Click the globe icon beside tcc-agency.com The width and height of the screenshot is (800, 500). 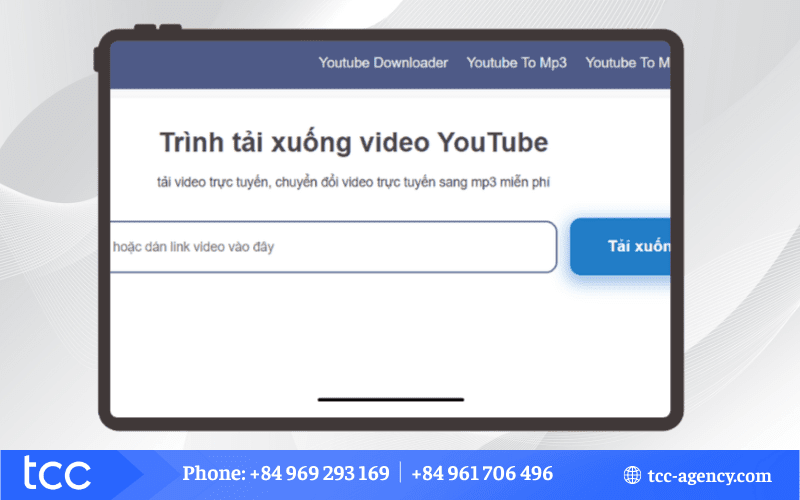(x=632, y=476)
